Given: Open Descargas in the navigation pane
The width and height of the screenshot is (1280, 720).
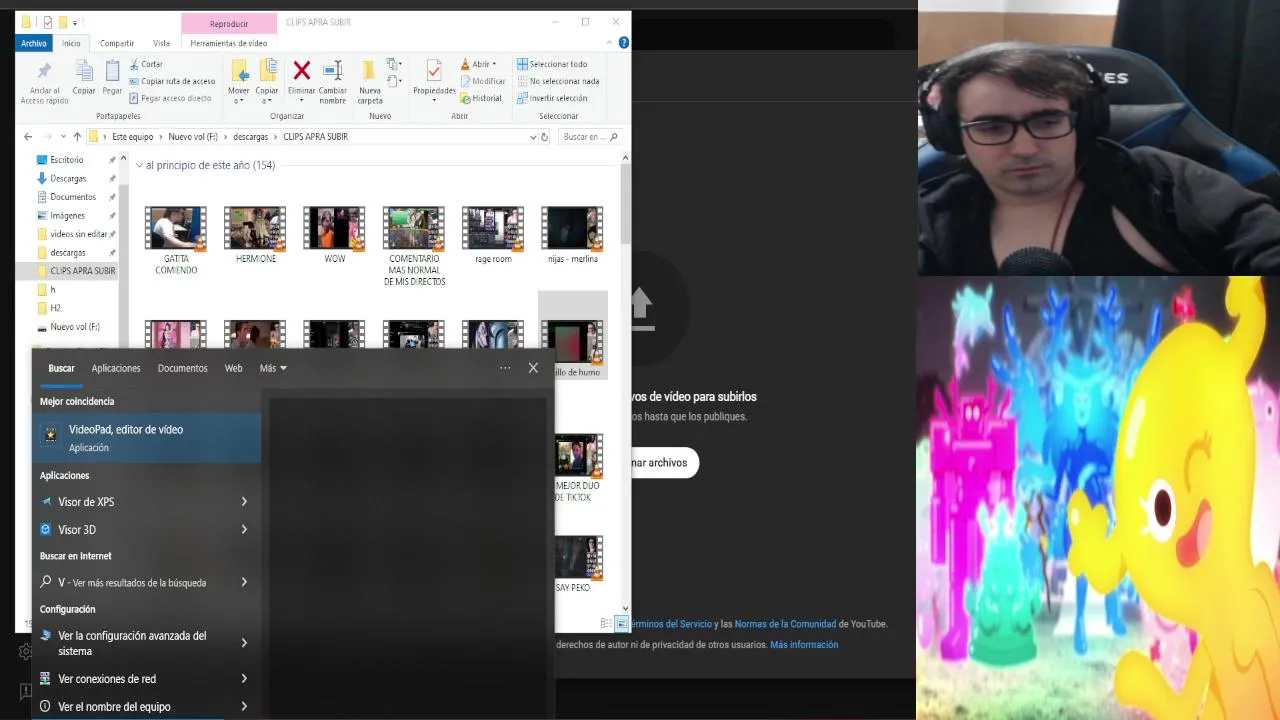Looking at the screenshot, I should [68, 178].
